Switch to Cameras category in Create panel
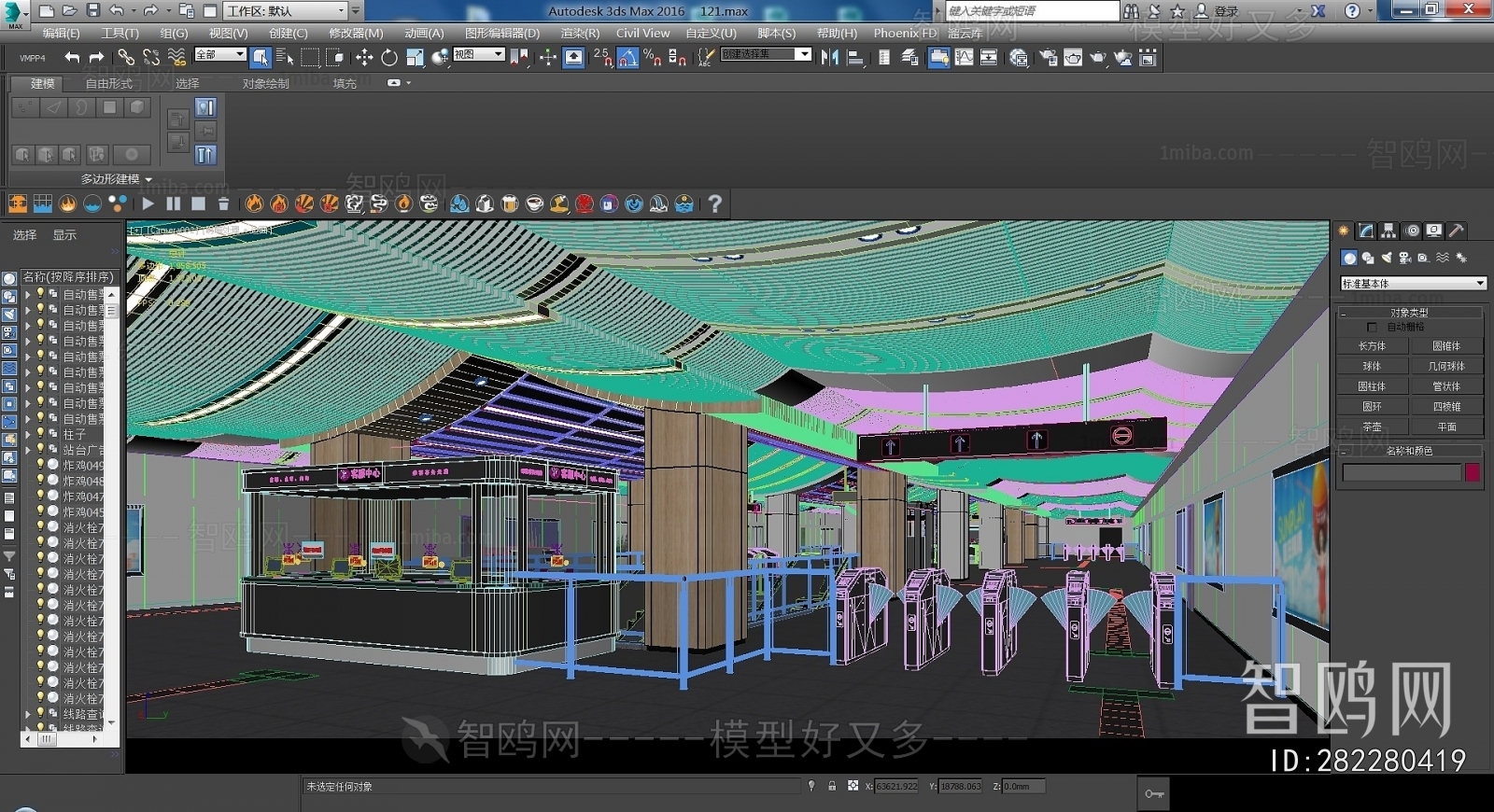 coord(1404,258)
